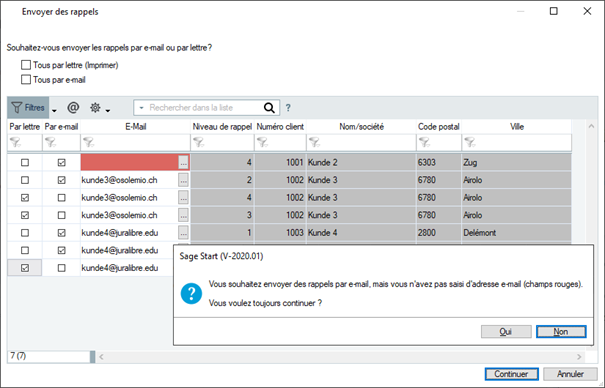This screenshot has height=388, width=605.
Task: Click the Ville column filter funnel
Action: (470, 142)
